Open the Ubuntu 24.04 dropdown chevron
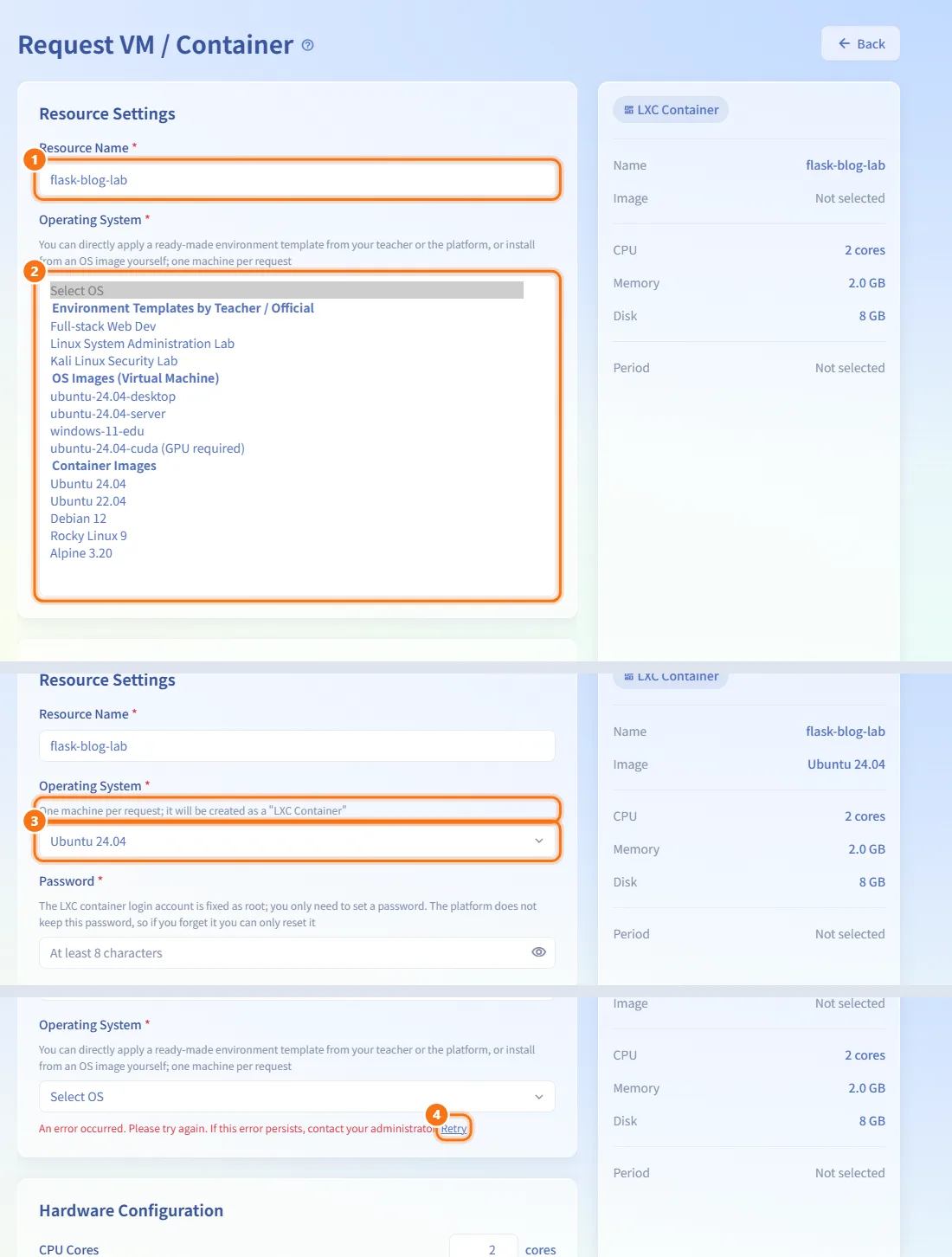Screen dimensions: 952x1257 pyautogui.click(x=539, y=841)
